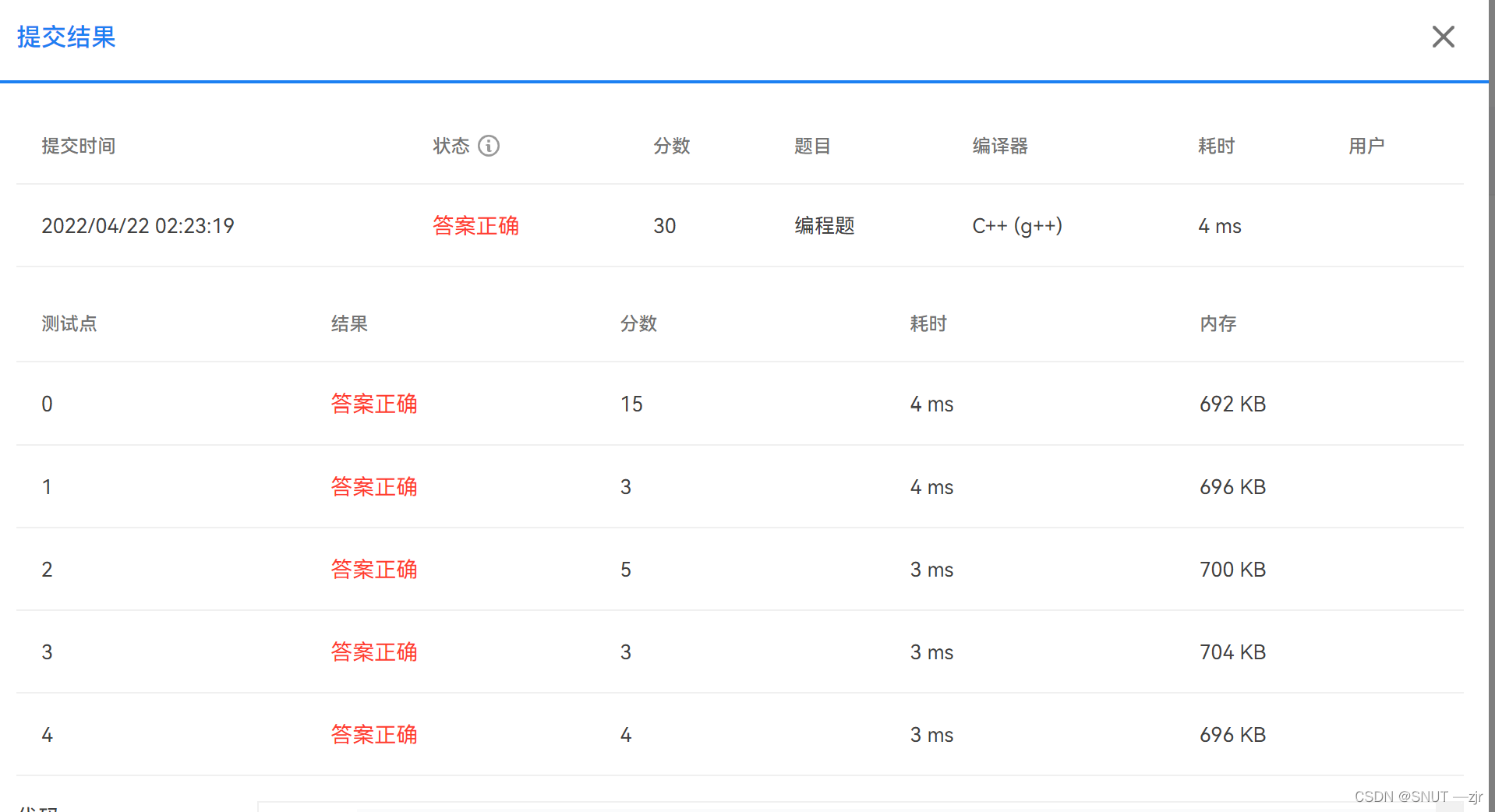Click the 提交时间 column header

79,146
